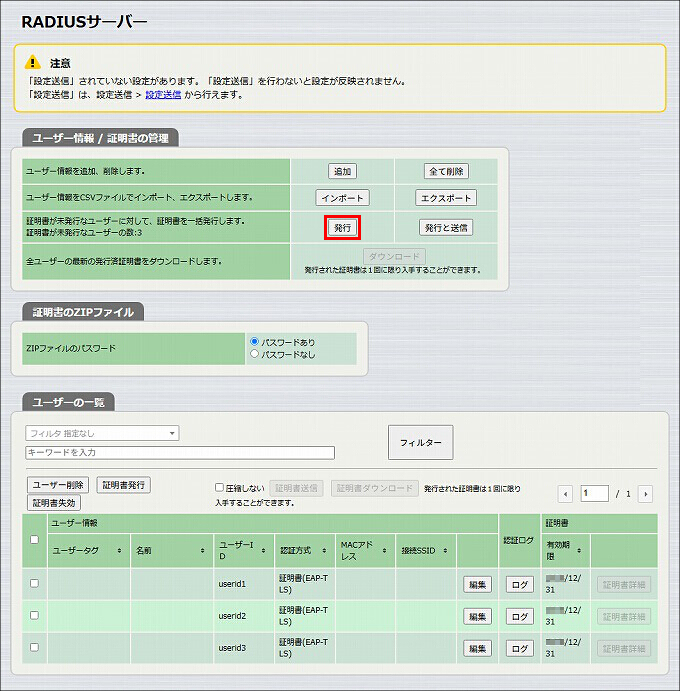The height and width of the screenshot is (691, 680).
Task: Click the ユーザー情報 / 証明書の管理 section header
Action: 100,138
